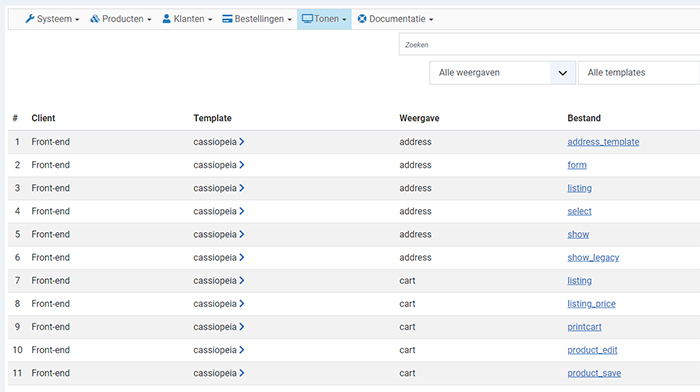This screenshot has width=700, height=392.
Task: Open the show_legacy file link
Action: 593,258
